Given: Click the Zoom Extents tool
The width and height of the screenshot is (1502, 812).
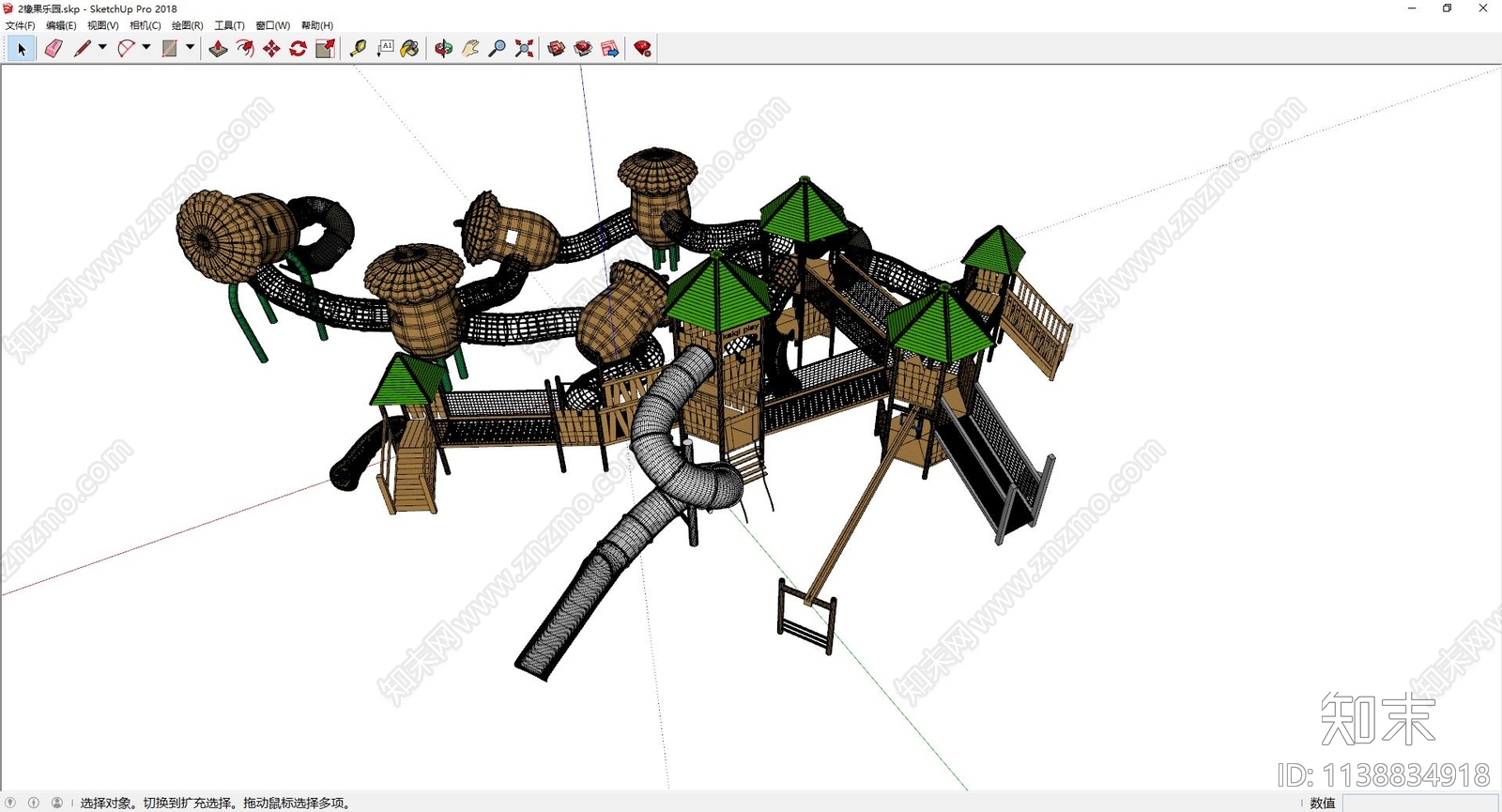Looking at the screenshot, I should (524, 49).
